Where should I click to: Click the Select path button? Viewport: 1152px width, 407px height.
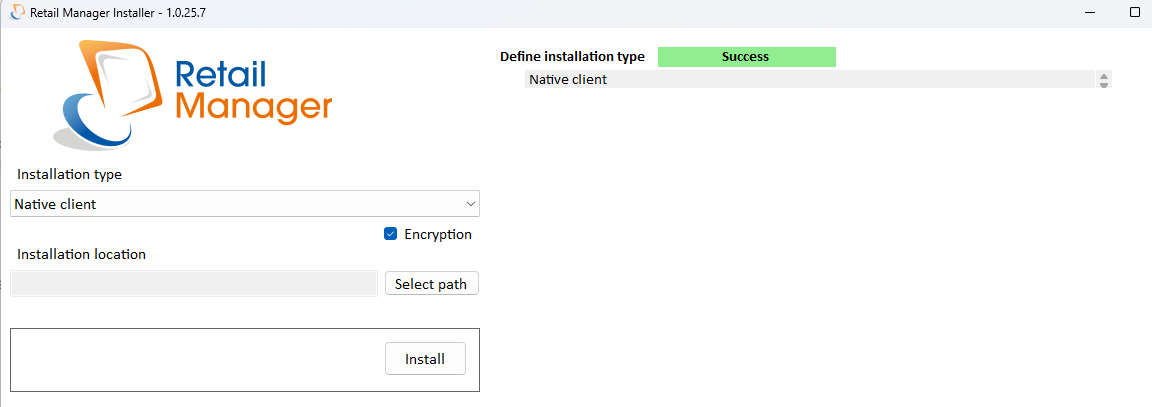(431, 284)
